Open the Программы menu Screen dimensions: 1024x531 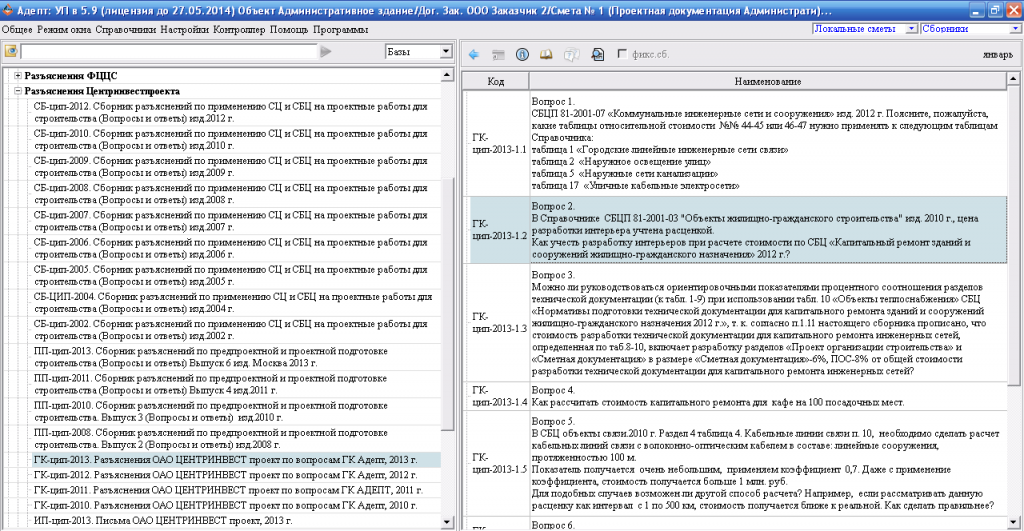pos(340,29)
